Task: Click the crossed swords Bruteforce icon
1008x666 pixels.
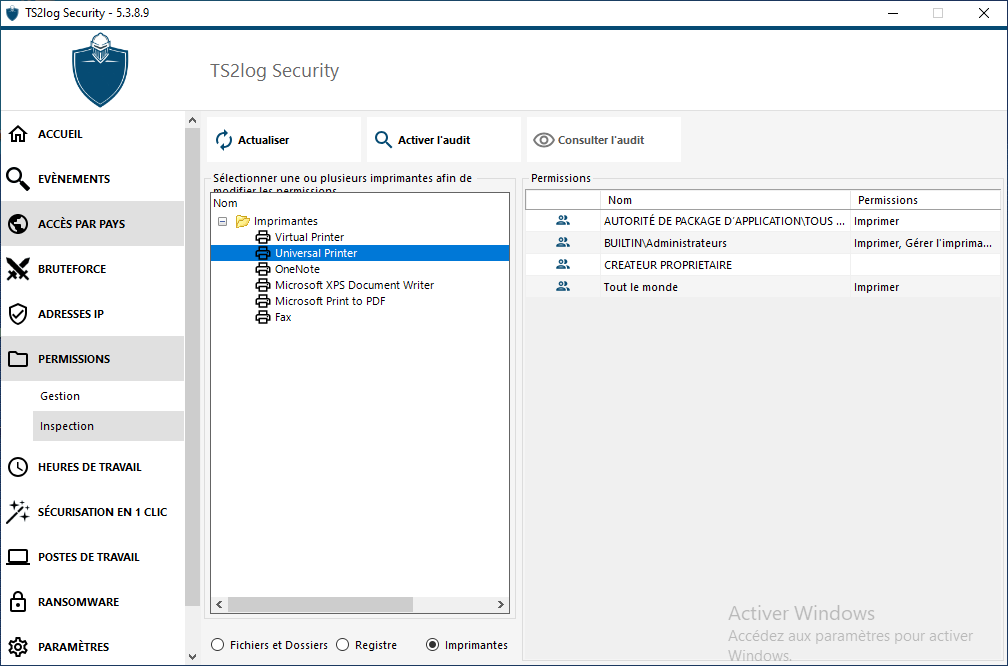Action: tap(18, 269)
